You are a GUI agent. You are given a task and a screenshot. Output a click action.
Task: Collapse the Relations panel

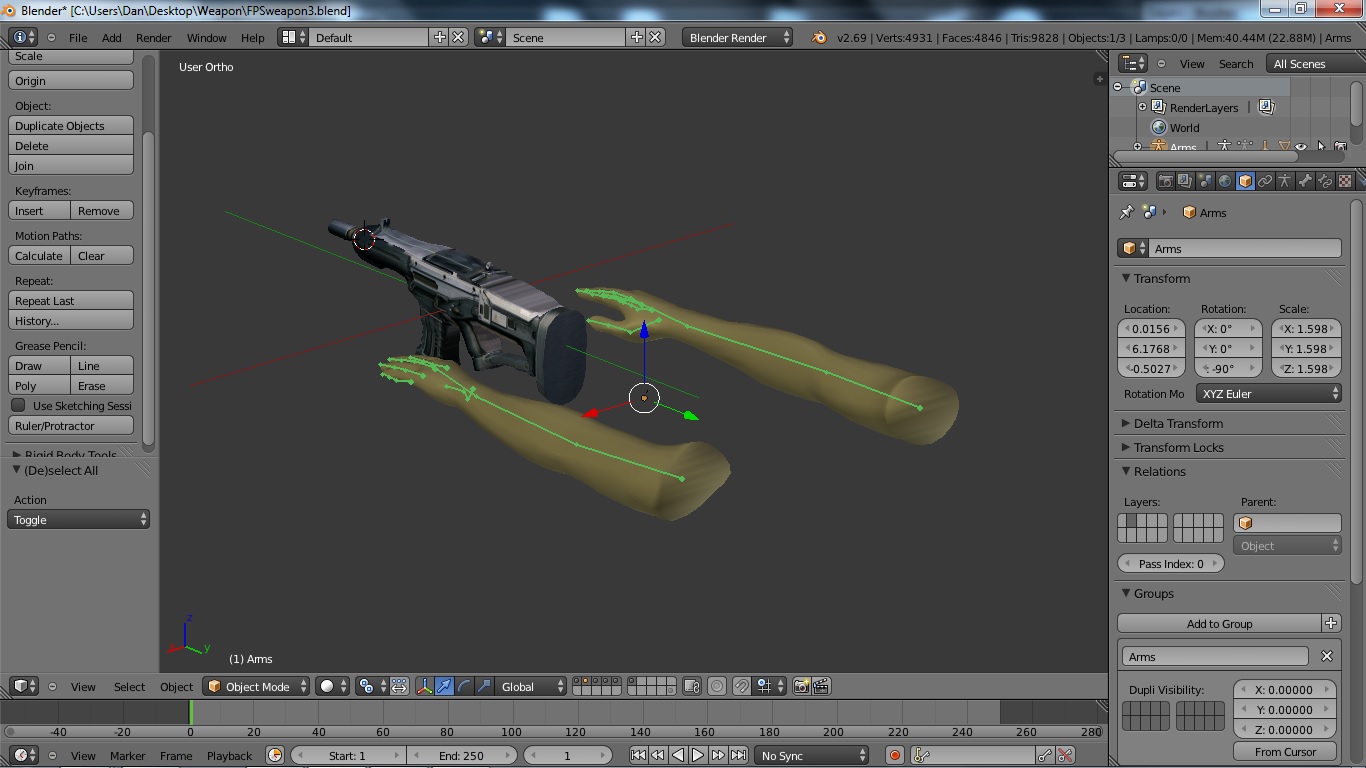(1160, 471)
